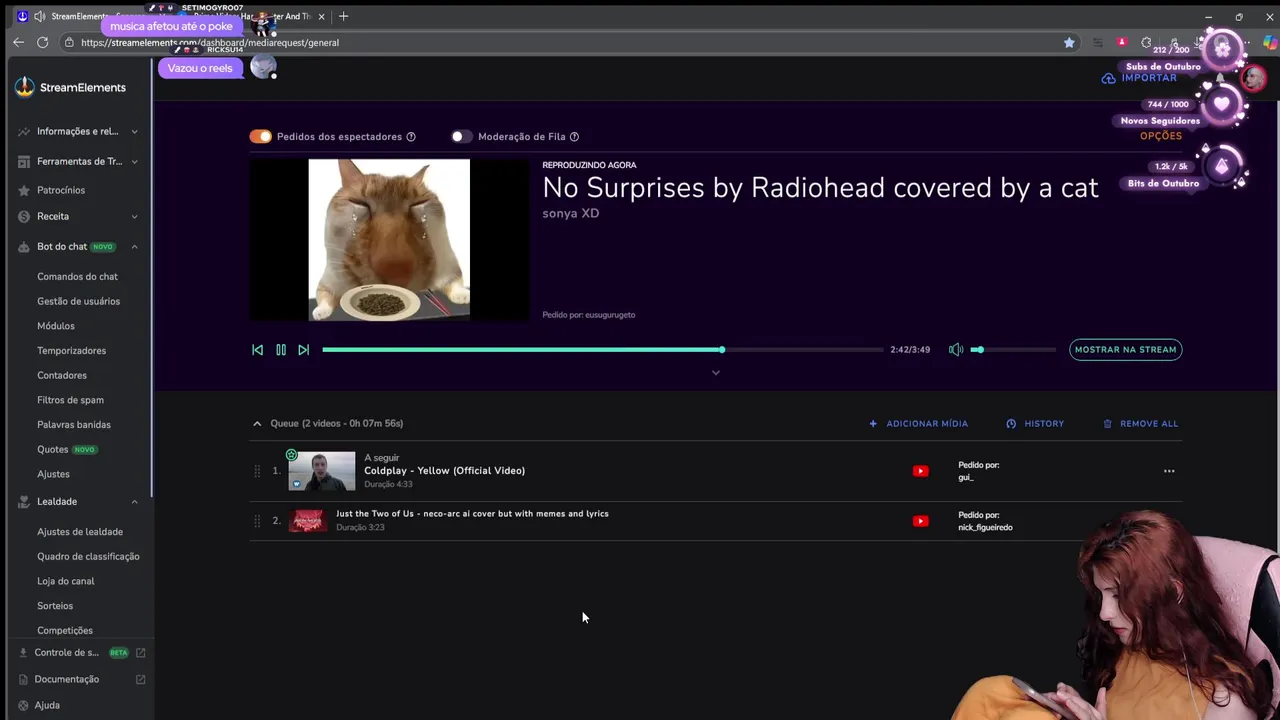Skip to previous track in player

257,350
